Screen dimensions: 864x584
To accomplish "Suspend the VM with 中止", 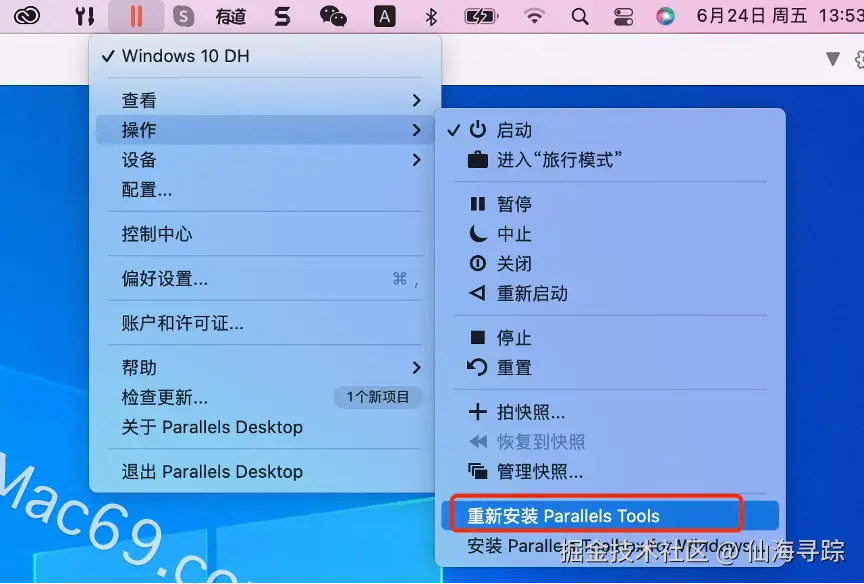I will pyautogui.click(x=610, y=234).
